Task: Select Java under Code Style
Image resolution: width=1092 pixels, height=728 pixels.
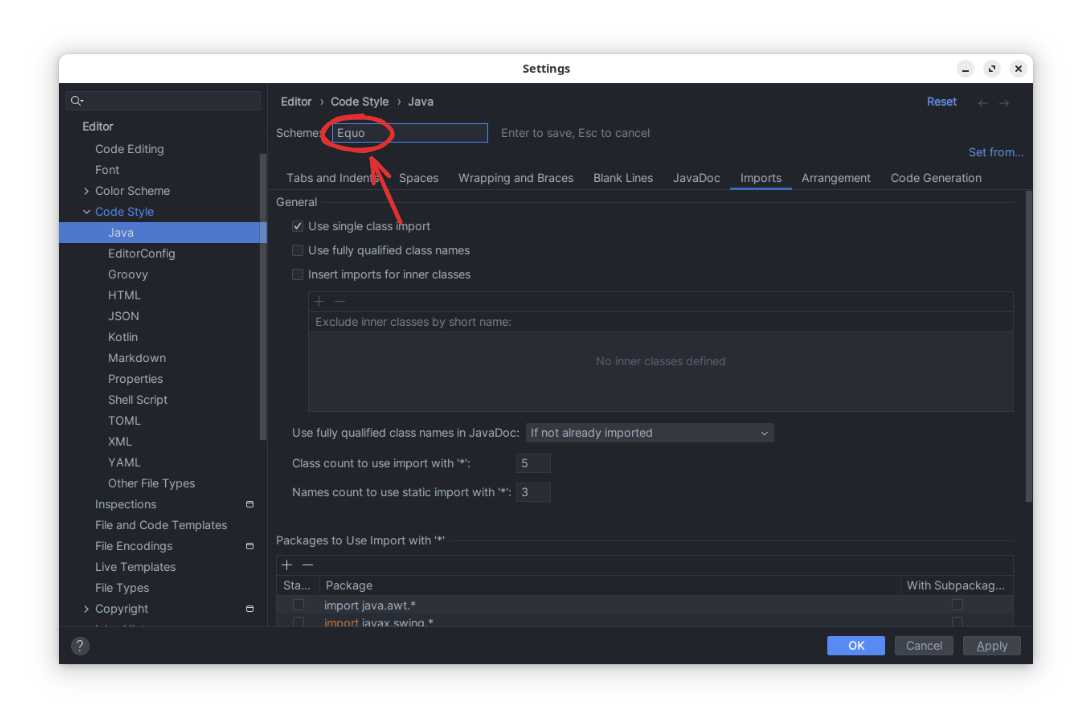Action: [163, 233]
